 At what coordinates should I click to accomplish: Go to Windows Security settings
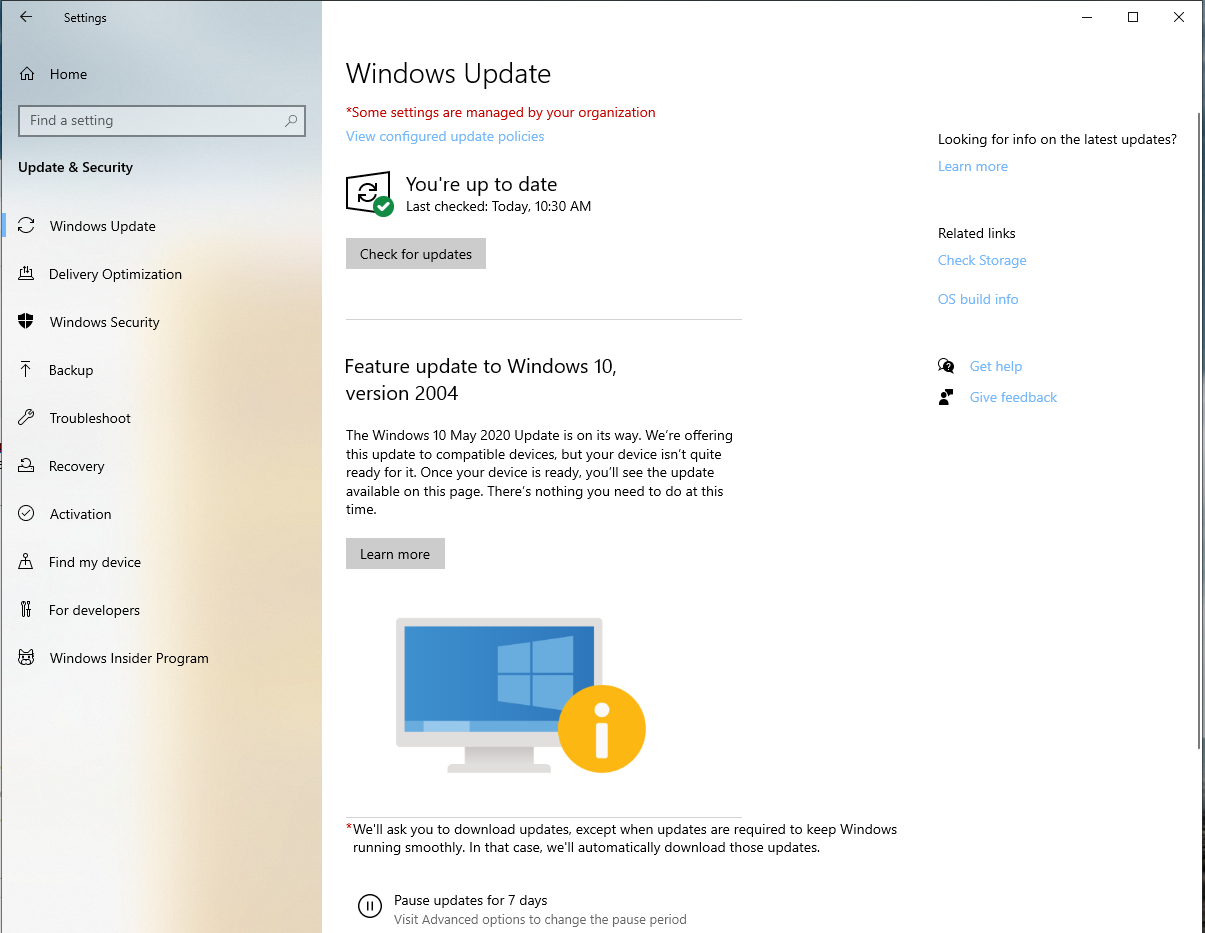click(x=161, y=322)
